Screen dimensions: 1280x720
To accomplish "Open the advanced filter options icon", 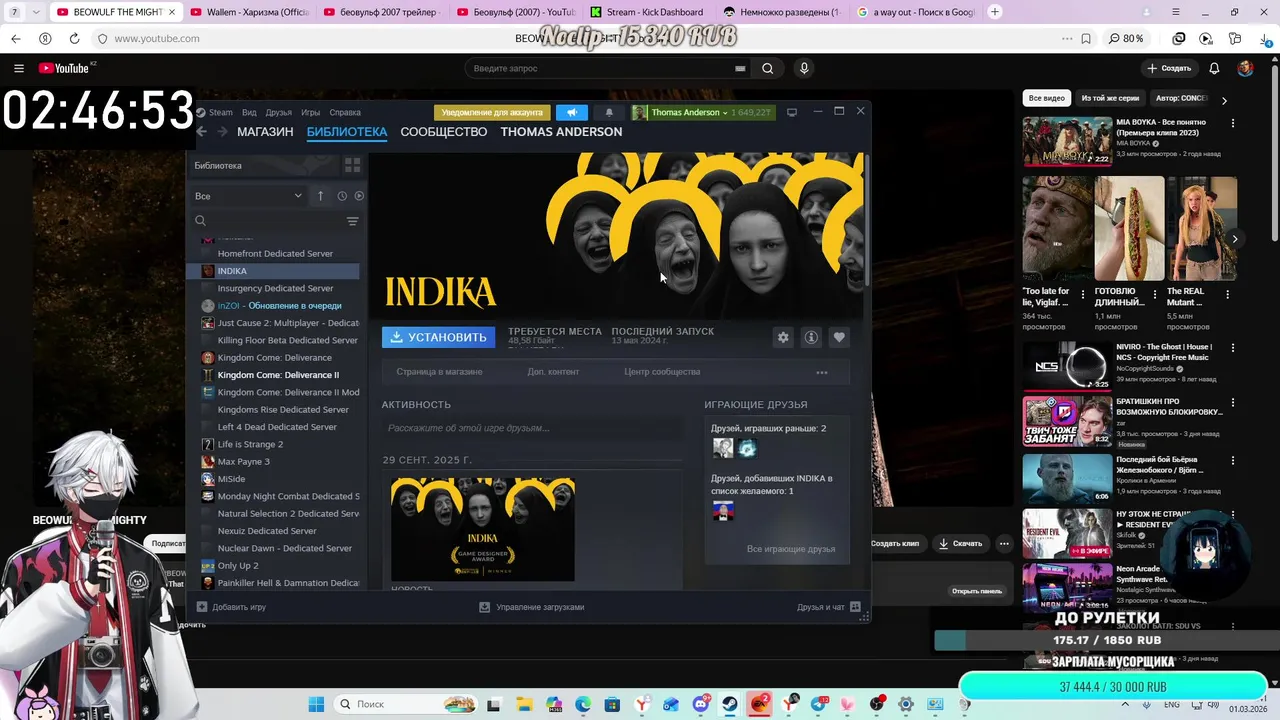I will pyautogui.click(x=352, y=221).
